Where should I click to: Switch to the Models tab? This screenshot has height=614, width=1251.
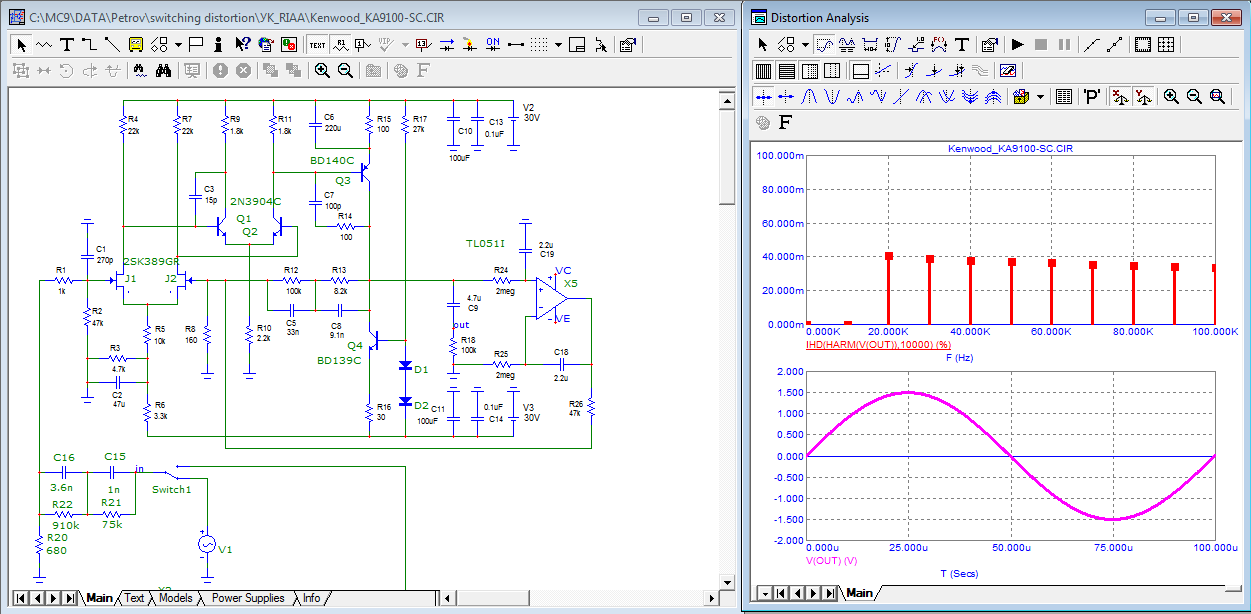pyautogui.click(x=175, y=598)
